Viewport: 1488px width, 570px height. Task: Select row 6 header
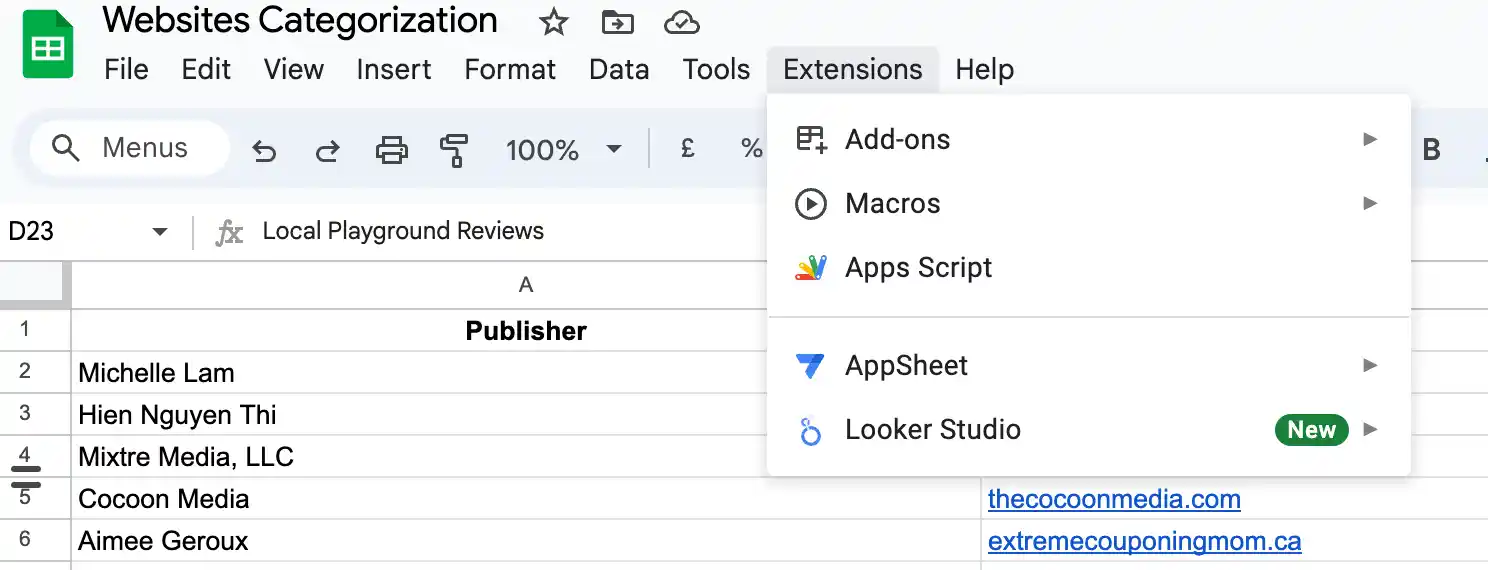pos(35,540)
